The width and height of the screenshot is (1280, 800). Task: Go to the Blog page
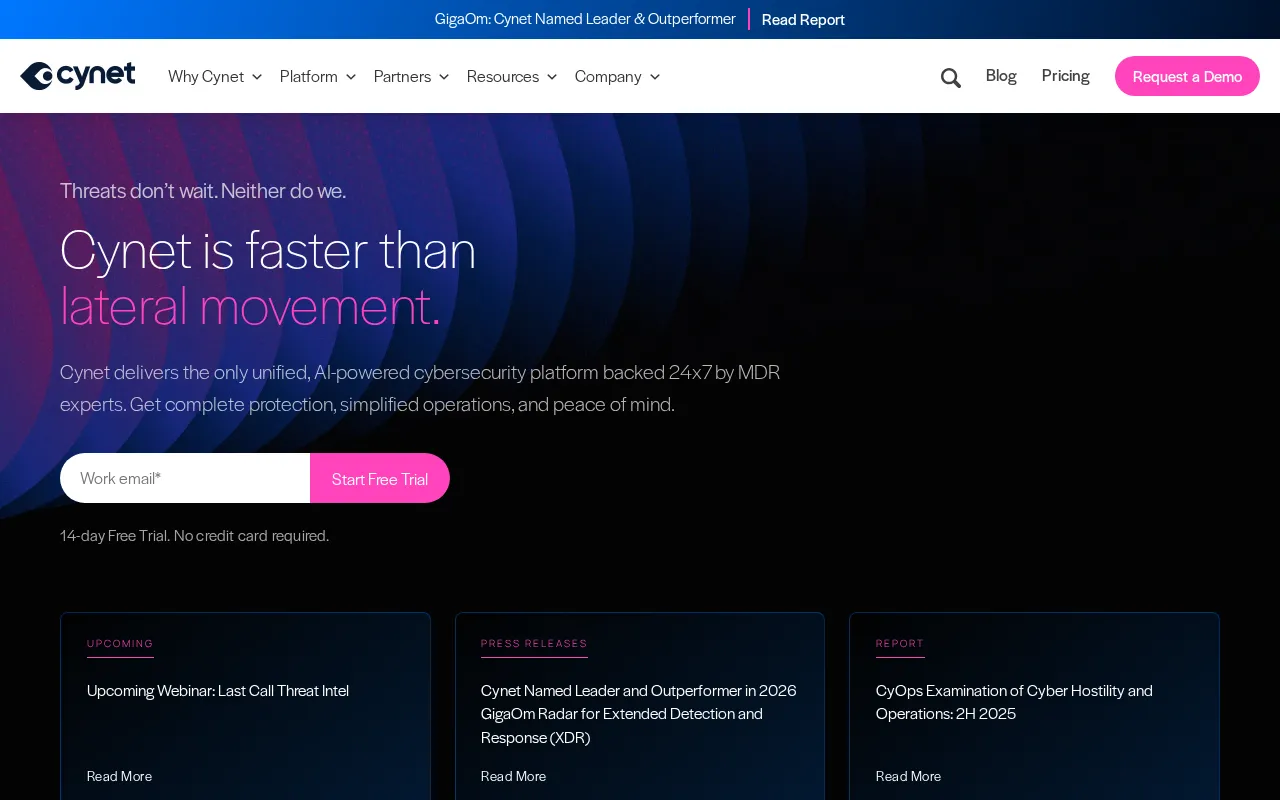1001,75
